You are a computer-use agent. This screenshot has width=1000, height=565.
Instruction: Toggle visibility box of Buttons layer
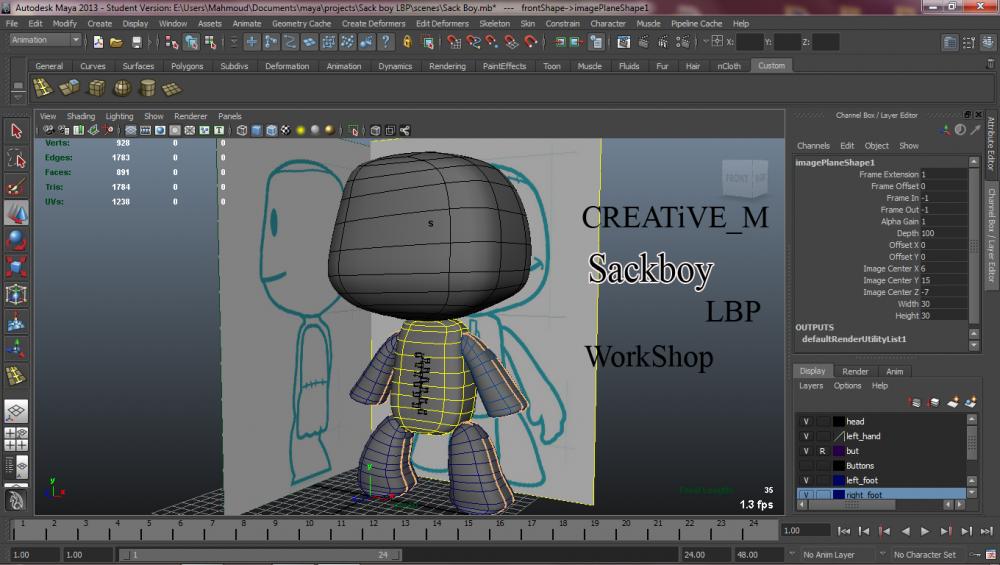(x=805, y=466)
